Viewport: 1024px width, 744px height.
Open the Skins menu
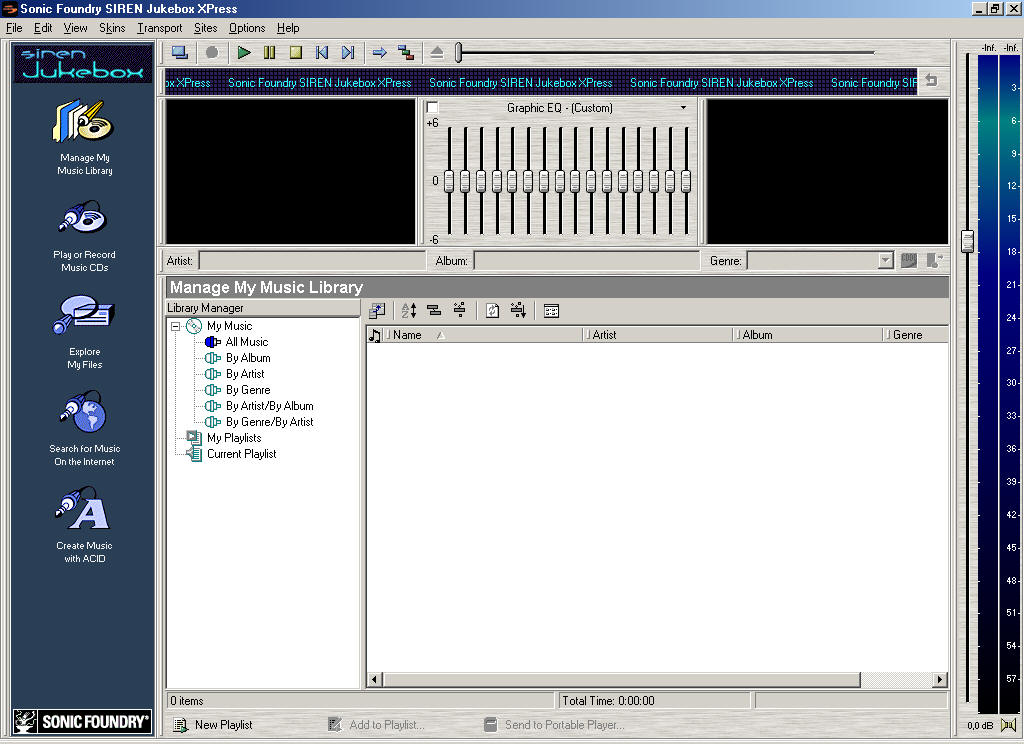pyautogui.click(x=112, y=28)
